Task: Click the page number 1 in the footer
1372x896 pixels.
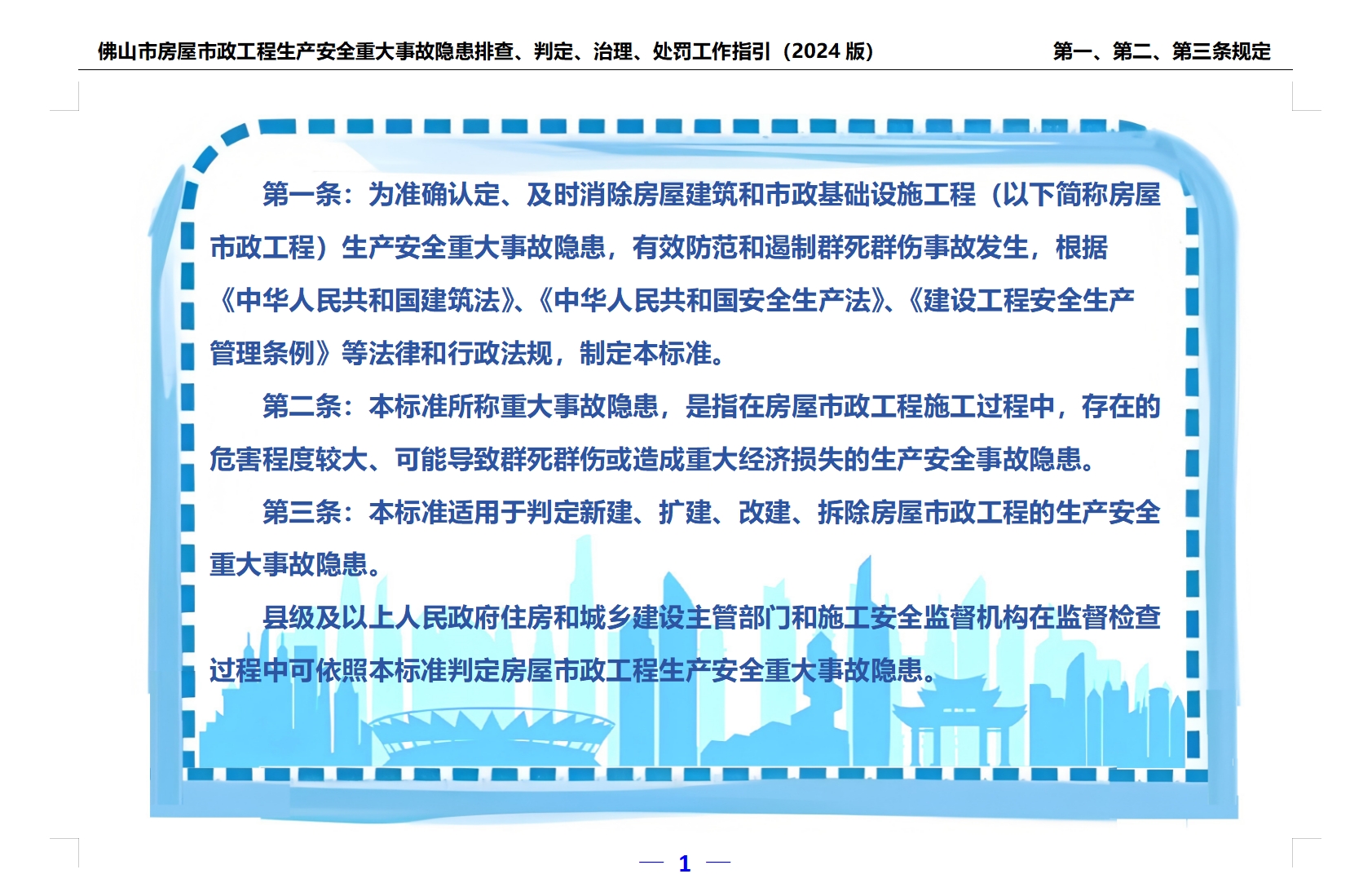Action: (x=685, y=863)
